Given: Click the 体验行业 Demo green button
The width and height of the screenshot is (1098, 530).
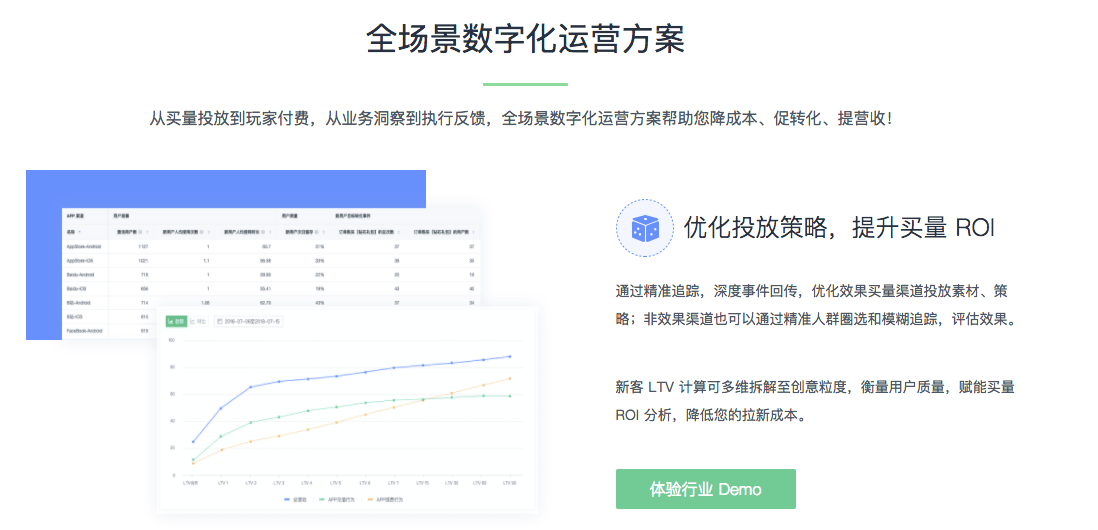Looking at the screenshot, I should click(x=706, y=489).
